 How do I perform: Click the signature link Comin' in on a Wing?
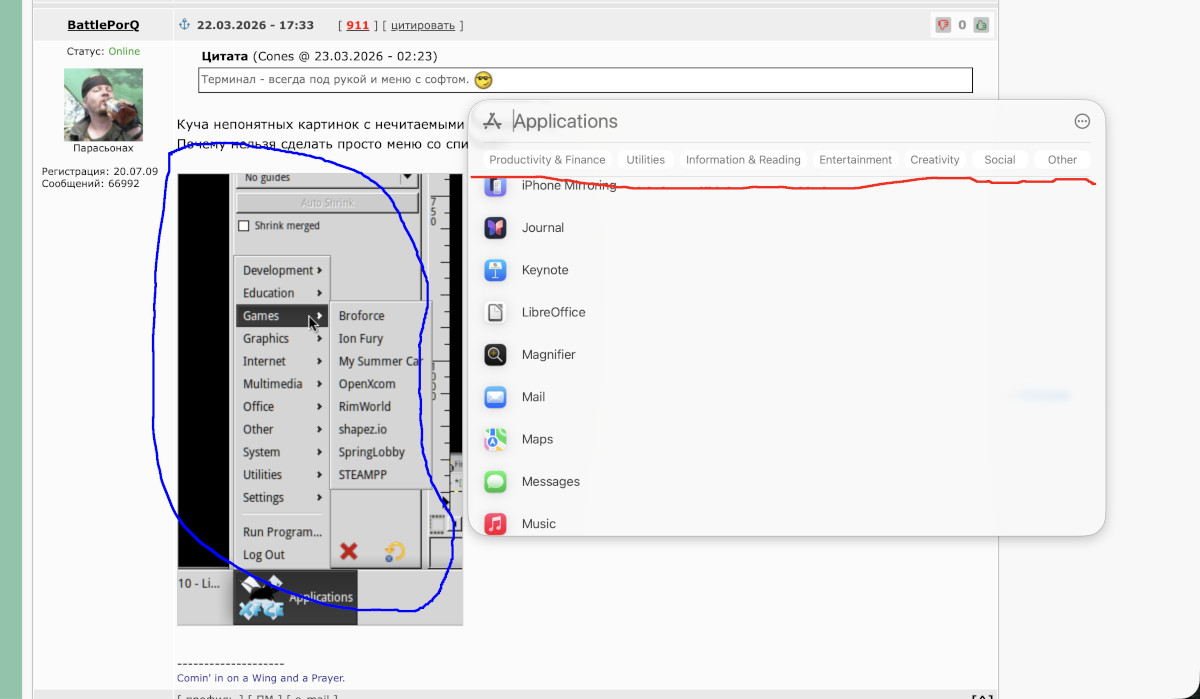tap(261, 678)
